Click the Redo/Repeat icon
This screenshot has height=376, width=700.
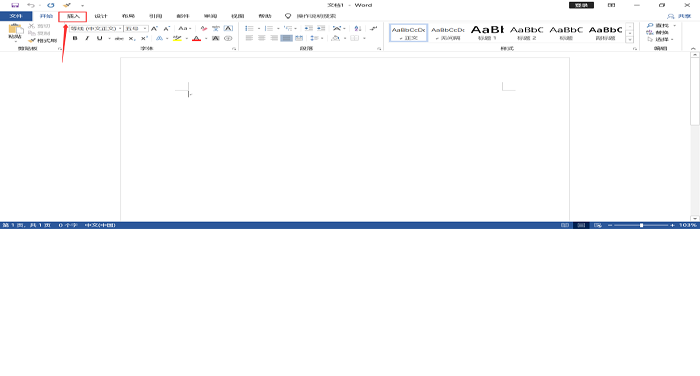point(51,5)
